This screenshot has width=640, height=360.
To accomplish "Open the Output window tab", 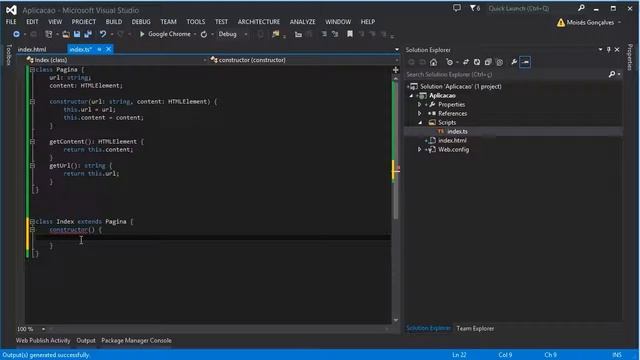I will point(86,340).
